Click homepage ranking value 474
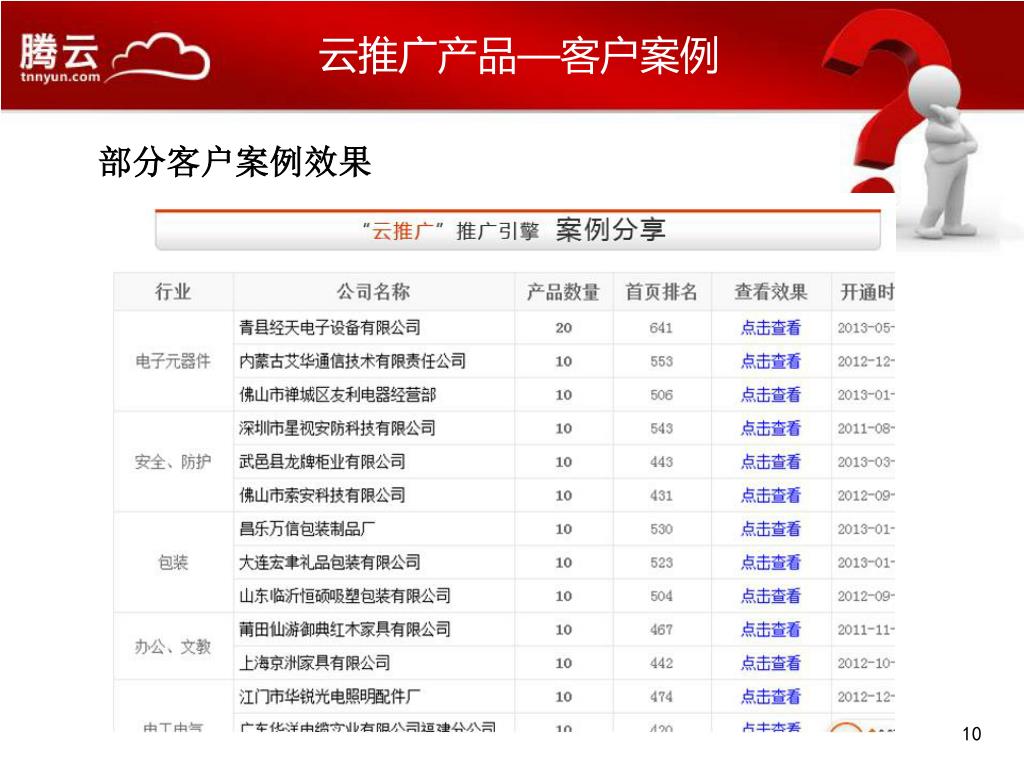The image size is (1024, 768). coord(661,697)
